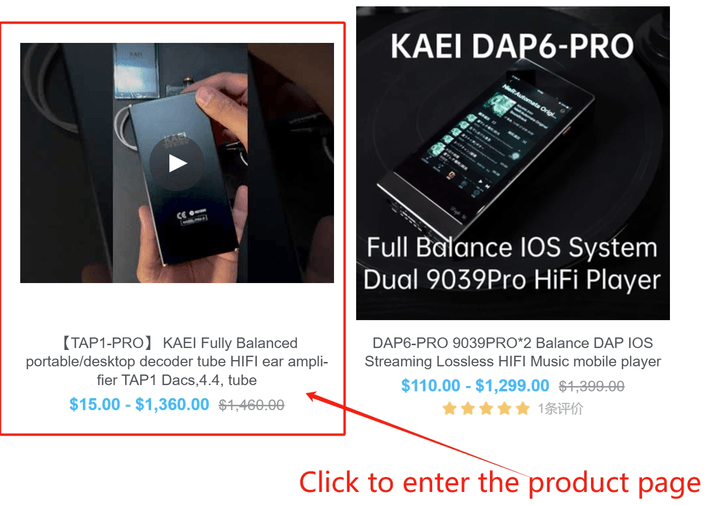Click the KAEI DAP6-PRO heading in image

coord(512,46)
